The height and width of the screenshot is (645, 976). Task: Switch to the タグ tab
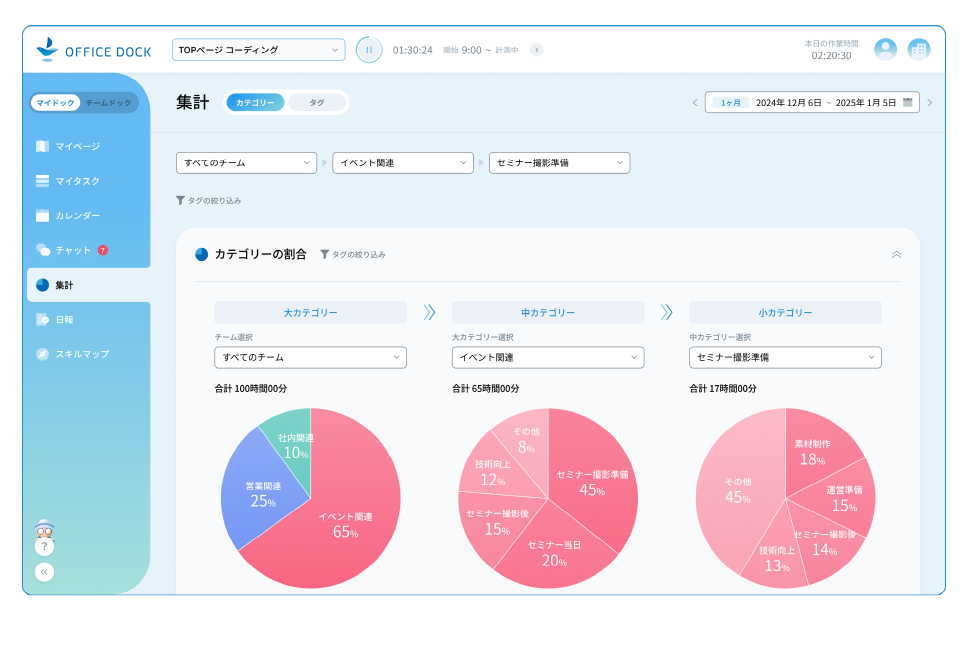[x=317, y=102]
